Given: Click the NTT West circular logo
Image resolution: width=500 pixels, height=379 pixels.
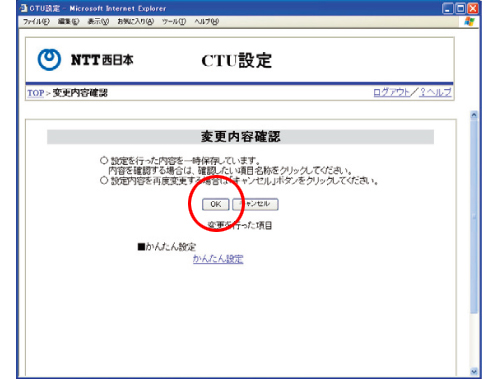Looking at the screenshot, I should [49, 60].
